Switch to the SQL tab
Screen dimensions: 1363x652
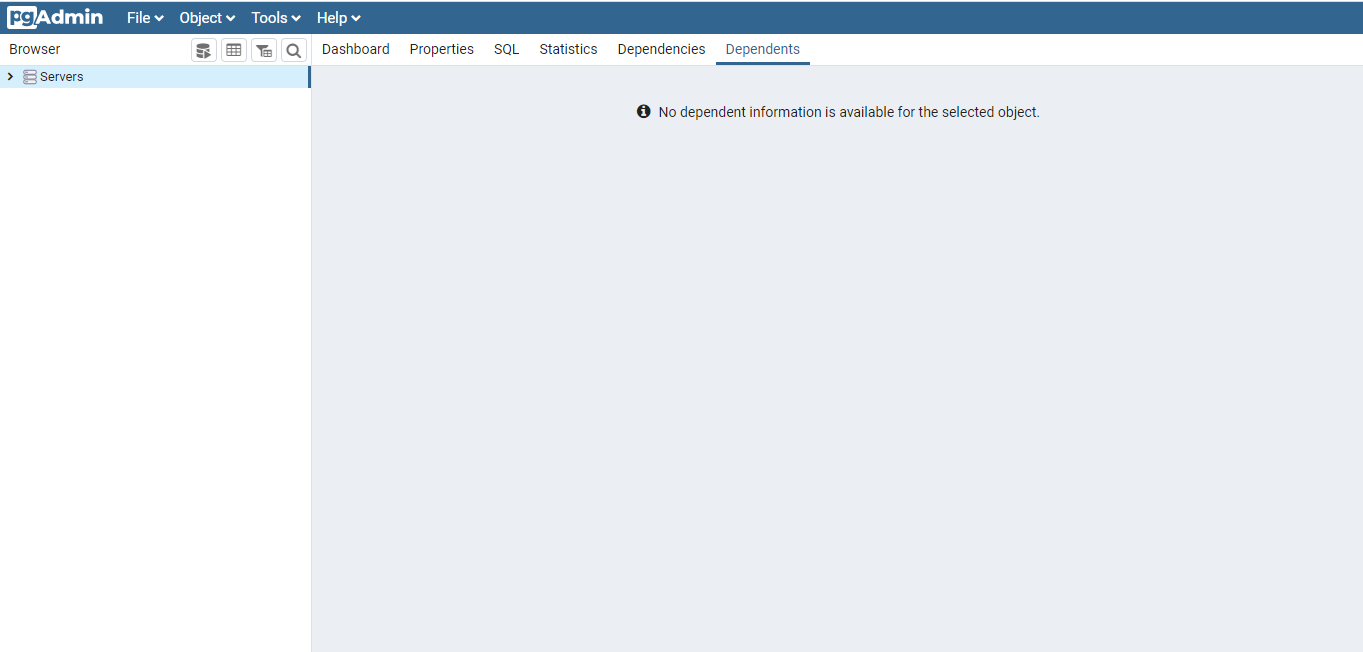(507, 49)
